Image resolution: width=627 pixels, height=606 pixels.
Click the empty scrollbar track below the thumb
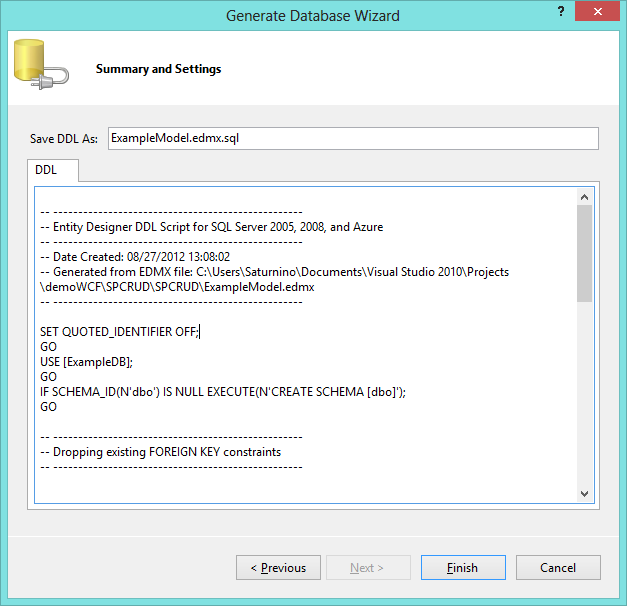tap(585, 400)
